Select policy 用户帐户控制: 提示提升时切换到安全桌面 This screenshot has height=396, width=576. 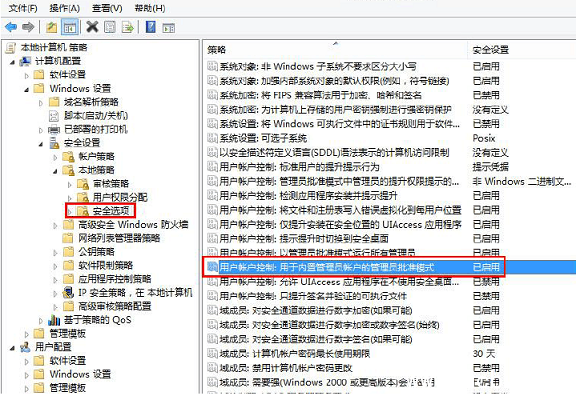304,238
